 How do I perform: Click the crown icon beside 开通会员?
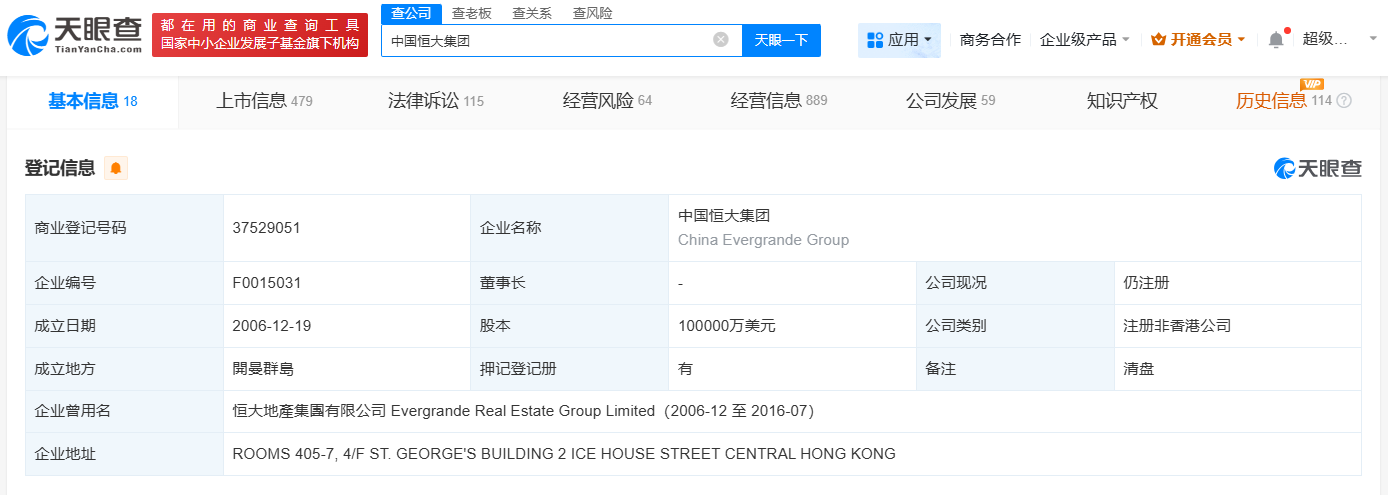coord(1159,40)
